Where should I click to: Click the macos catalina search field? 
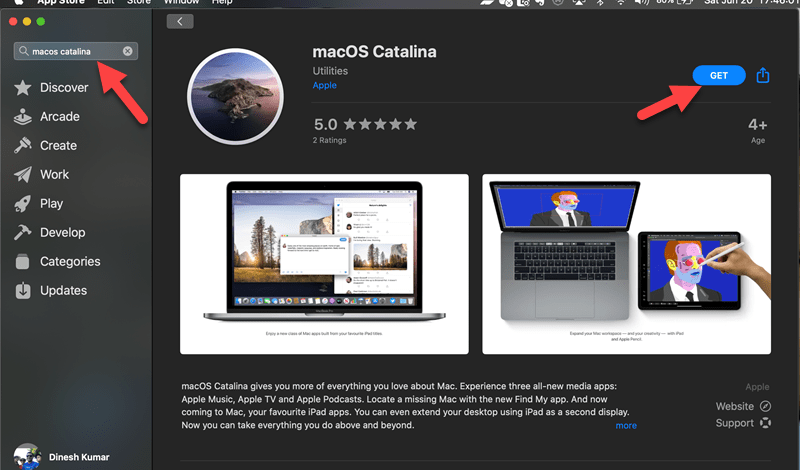point(76,51)
